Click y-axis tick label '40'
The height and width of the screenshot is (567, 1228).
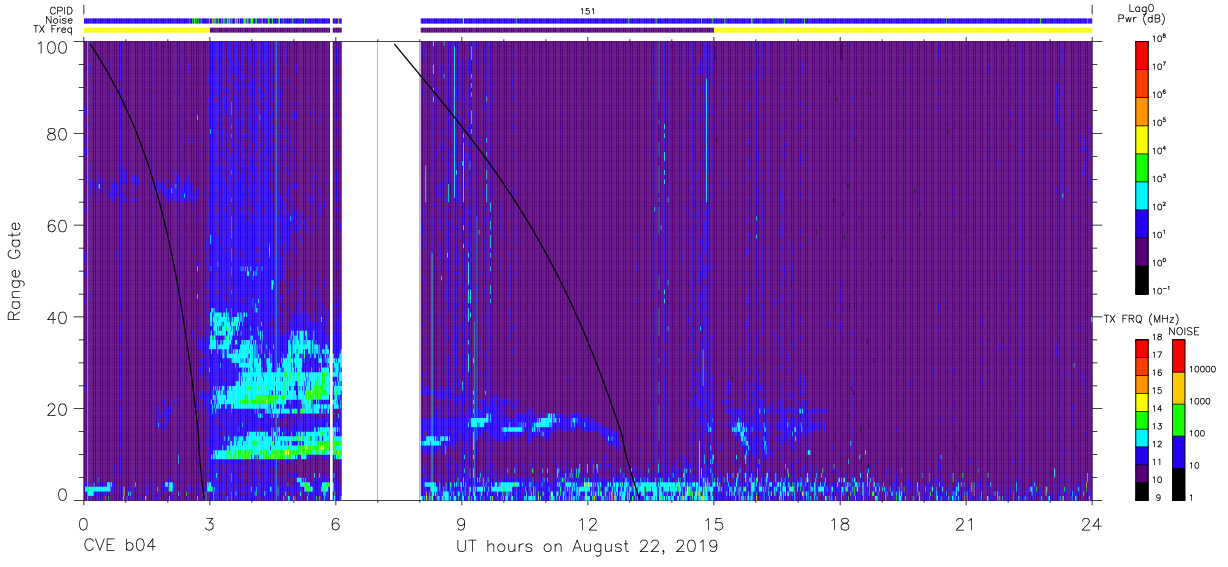click(58, 317)
